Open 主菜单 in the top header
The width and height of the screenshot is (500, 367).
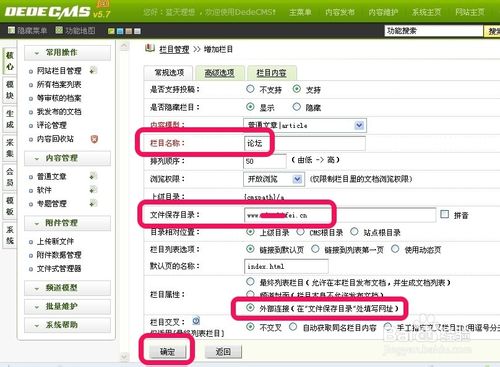pos(300,12)
